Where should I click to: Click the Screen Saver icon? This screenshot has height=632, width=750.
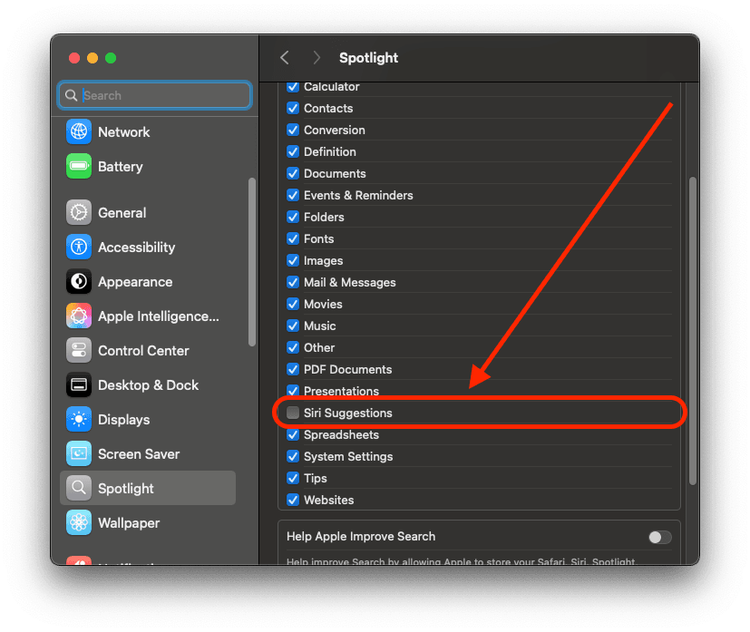pyautogui.click(x=79, y=454)
